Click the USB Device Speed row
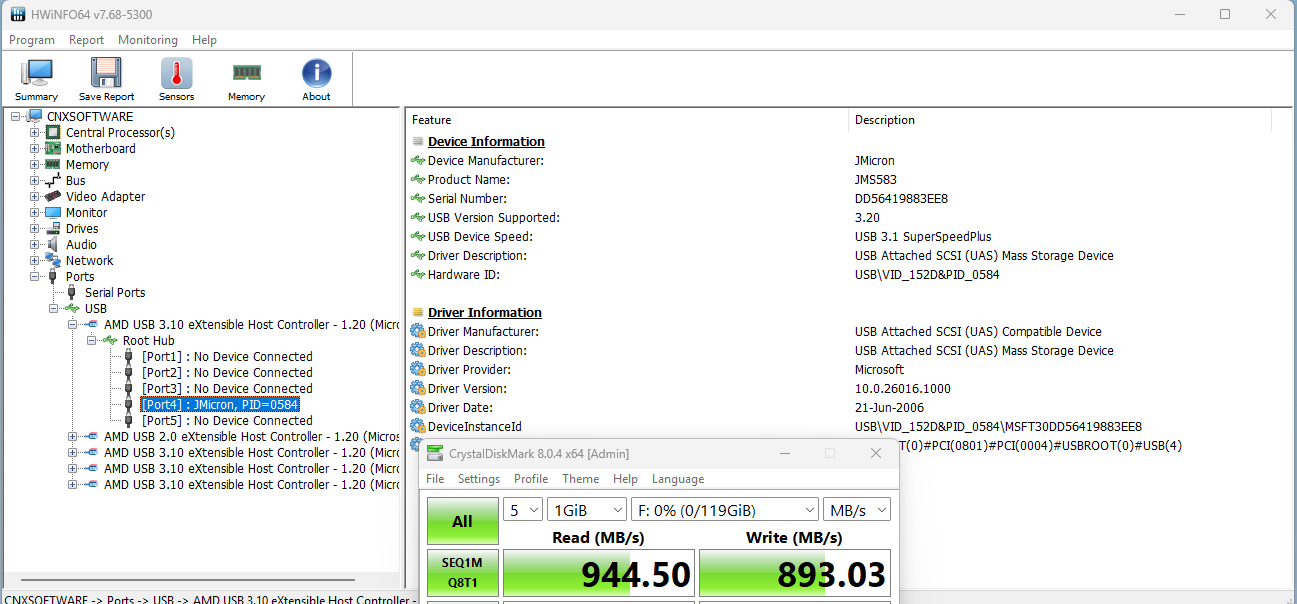This screenshot has width=1297, height=604. pyautogui.click(x=846, y=237)
